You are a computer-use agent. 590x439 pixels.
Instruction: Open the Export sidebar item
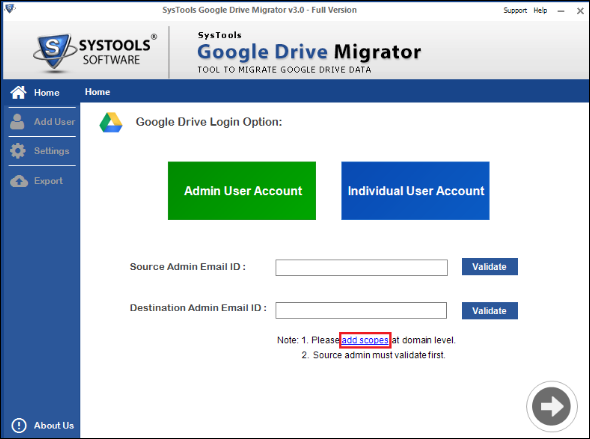click(x=48, y=181)
